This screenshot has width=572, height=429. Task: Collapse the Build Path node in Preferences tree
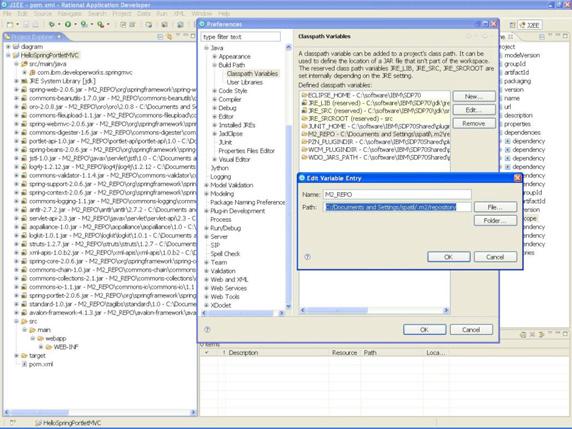point(214,65)
